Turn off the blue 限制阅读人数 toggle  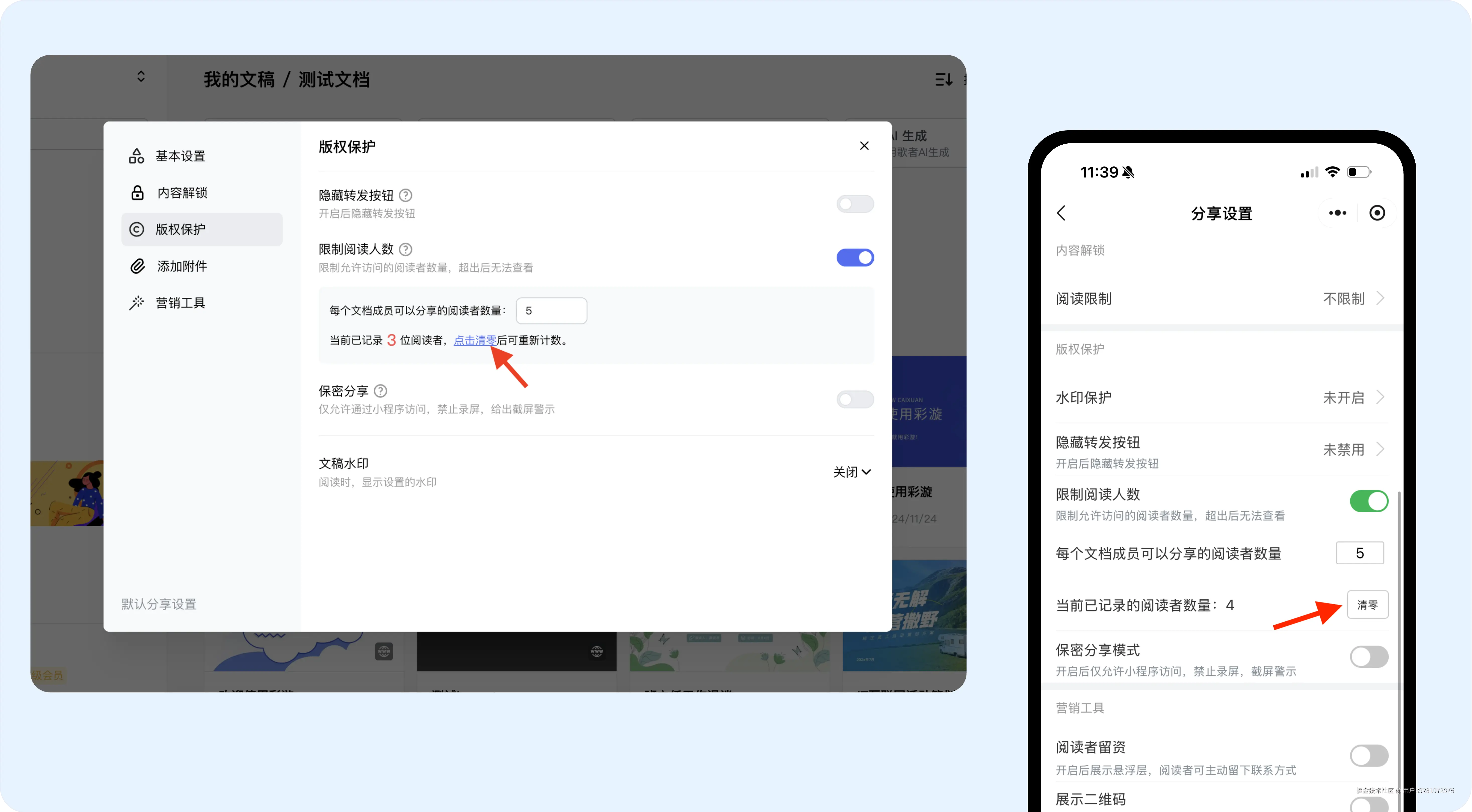click(x=855, y=258)
